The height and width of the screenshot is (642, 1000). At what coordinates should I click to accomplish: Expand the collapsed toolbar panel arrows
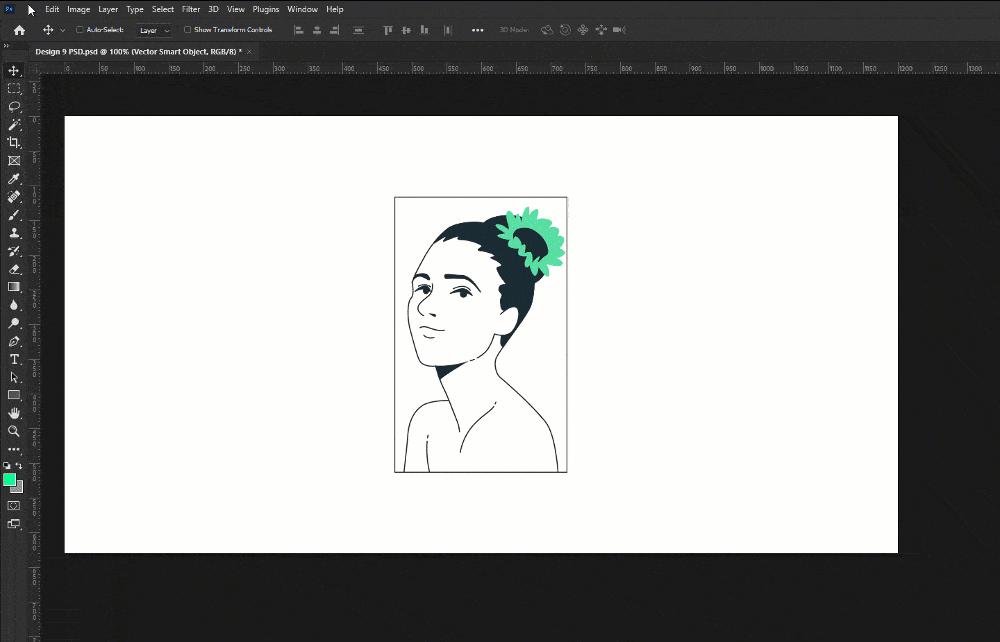pyautogui.click(x=6, y=46)
